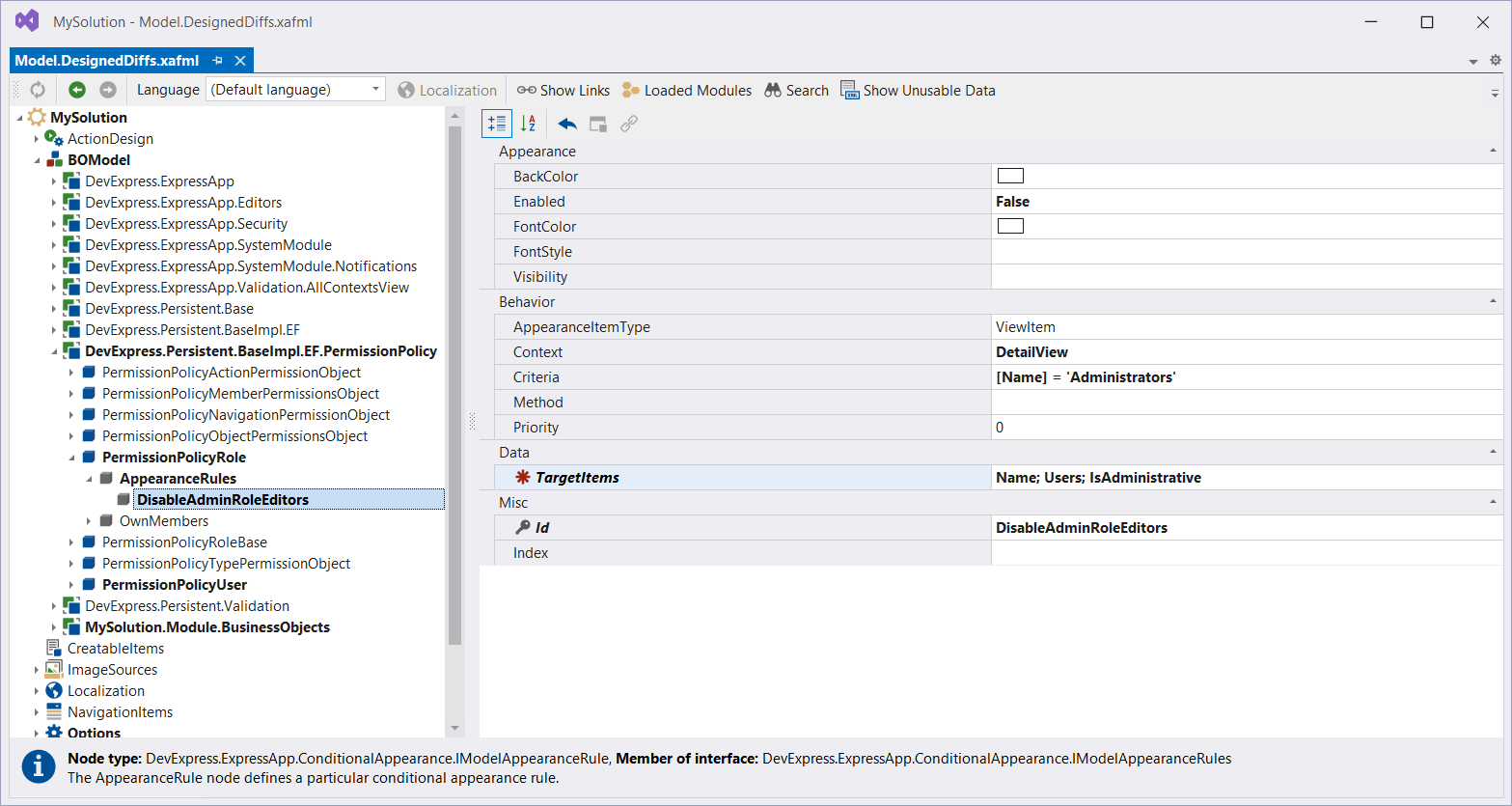Click the Search button
1512x806 pixels.
797,90
